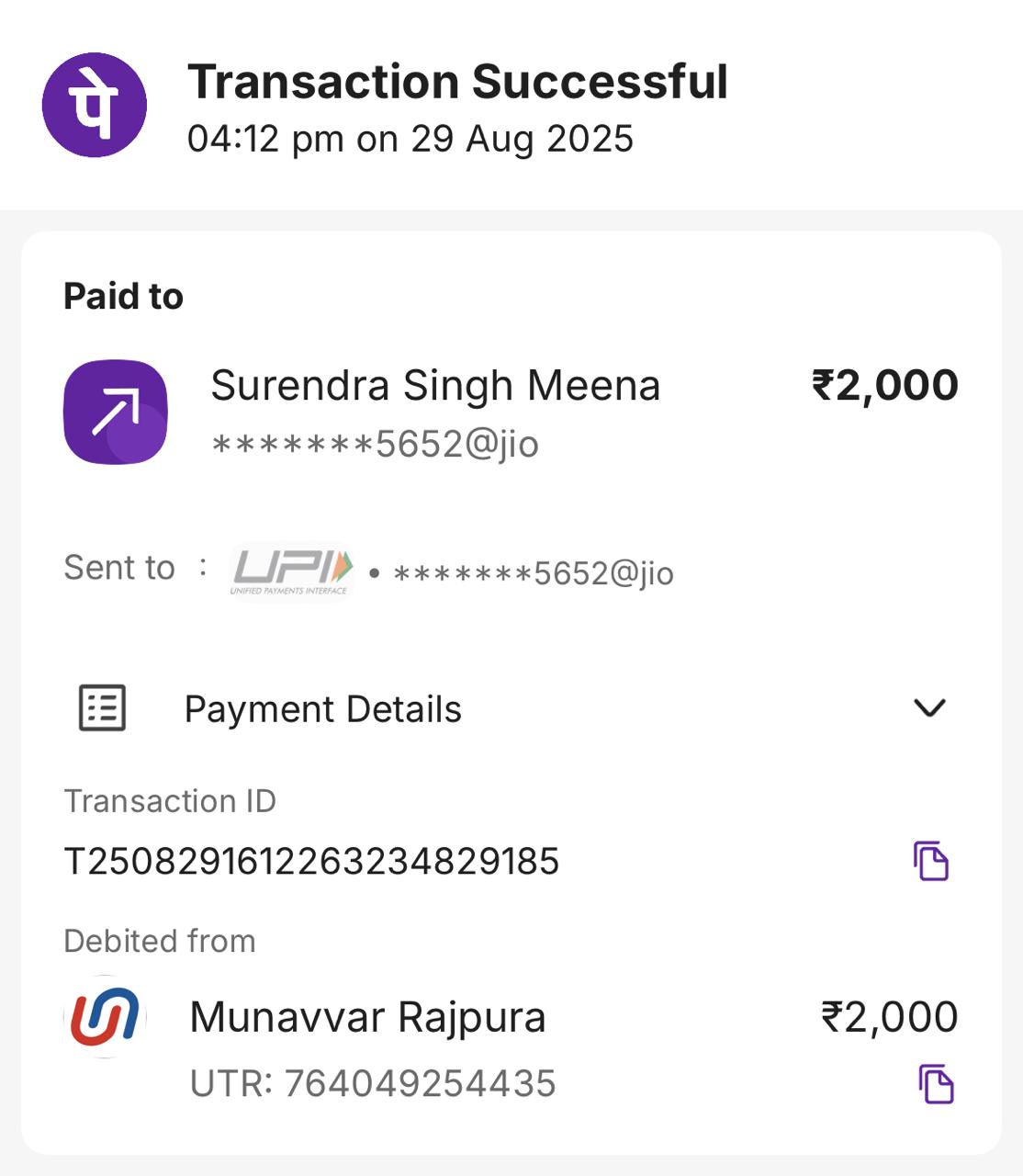Click the UPI logo beside Sent to
The width and height of the screenshot is (1023, 1176).
pos(291,571)
